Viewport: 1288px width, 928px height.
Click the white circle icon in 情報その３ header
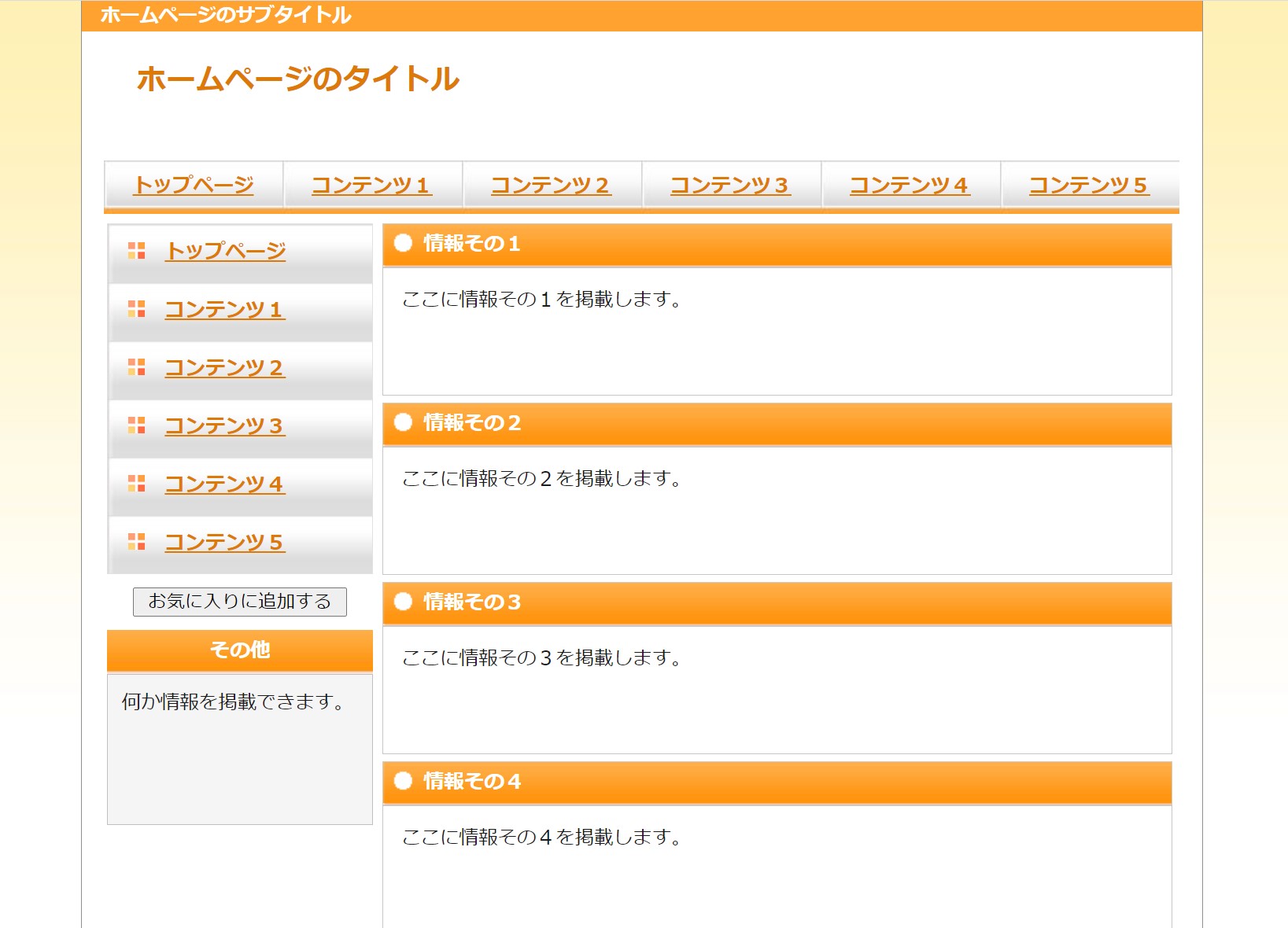[403, 602]
